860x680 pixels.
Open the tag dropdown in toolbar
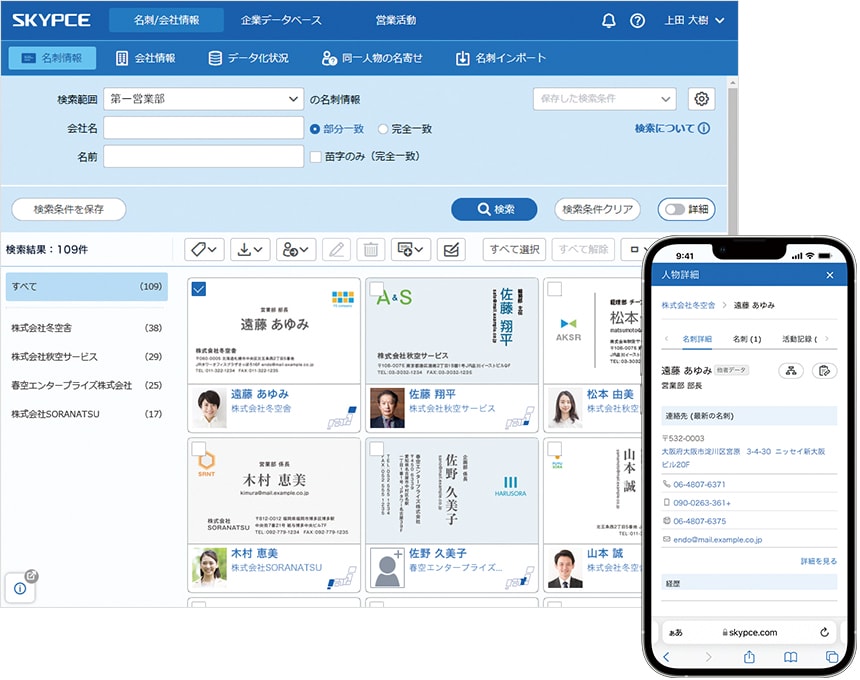[204, 250]
